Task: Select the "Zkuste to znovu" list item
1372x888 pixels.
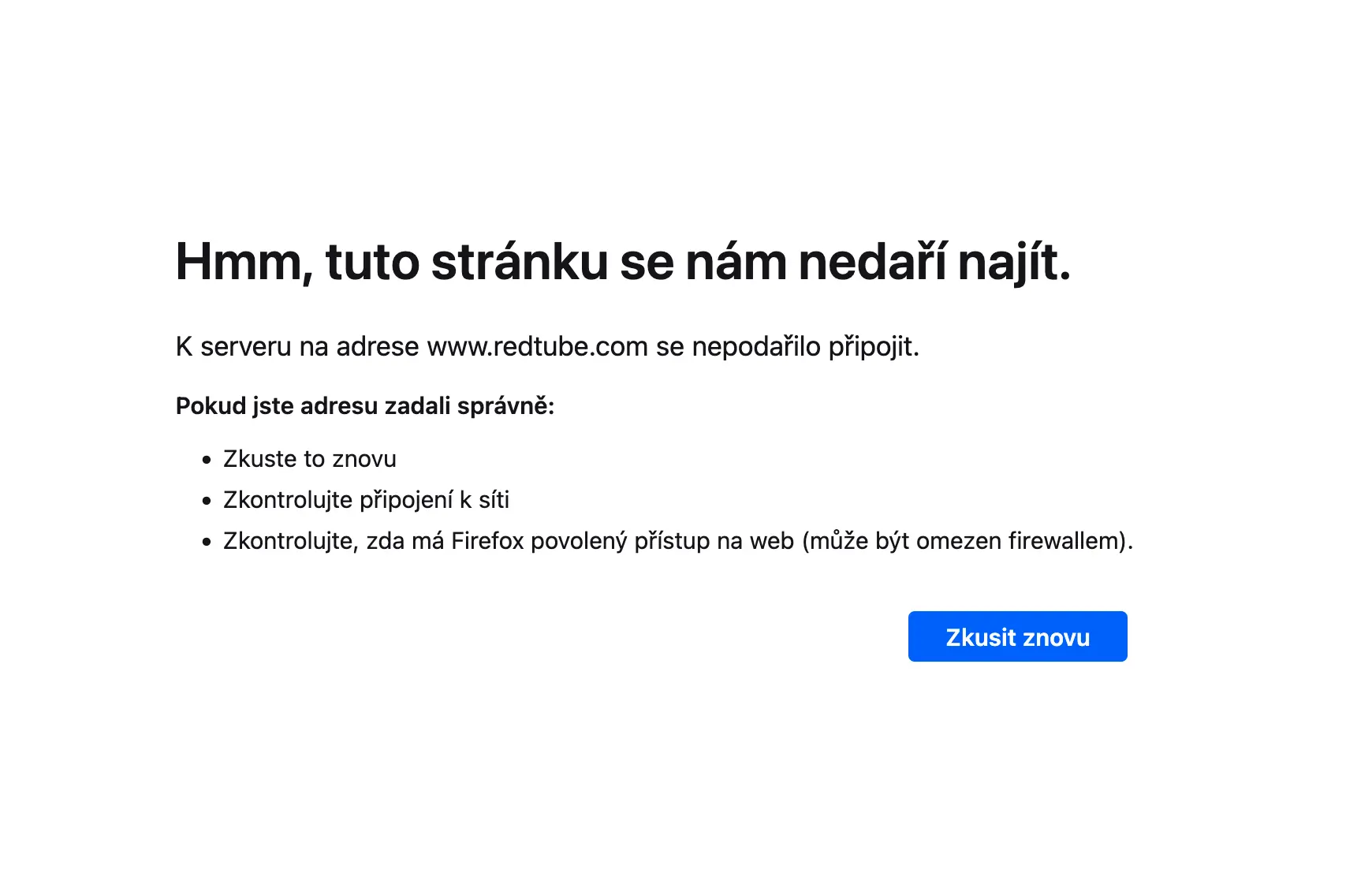Action: [309, 459]
